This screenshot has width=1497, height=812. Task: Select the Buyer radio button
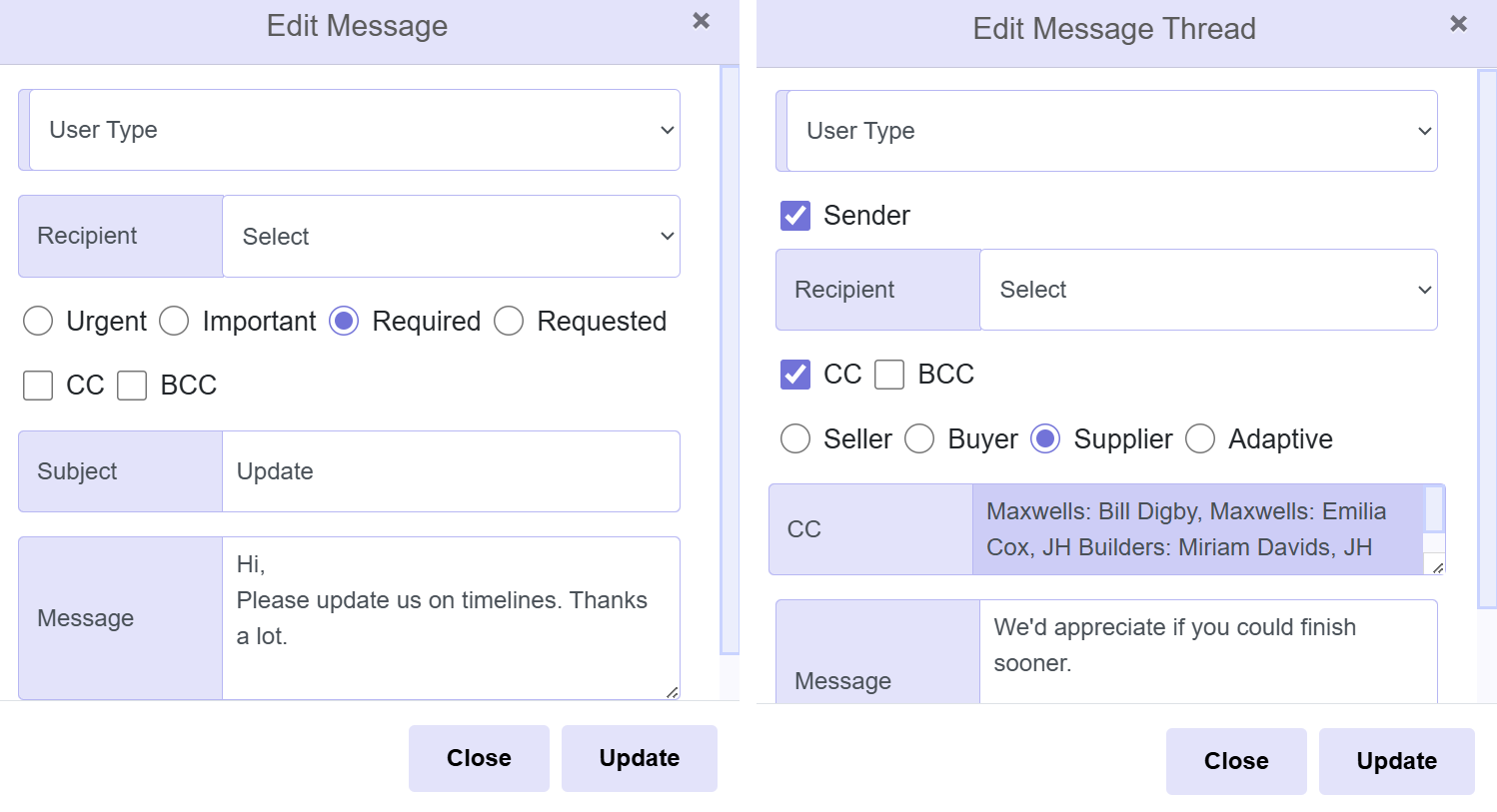pos(919,438)
